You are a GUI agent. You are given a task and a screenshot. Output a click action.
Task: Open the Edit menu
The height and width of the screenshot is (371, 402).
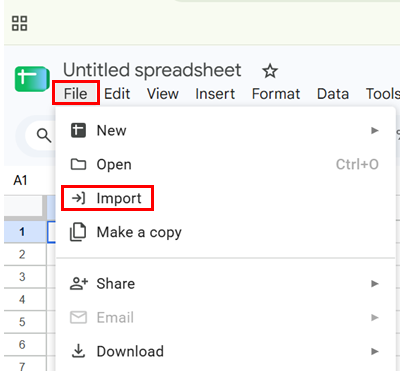pos(117,94)
